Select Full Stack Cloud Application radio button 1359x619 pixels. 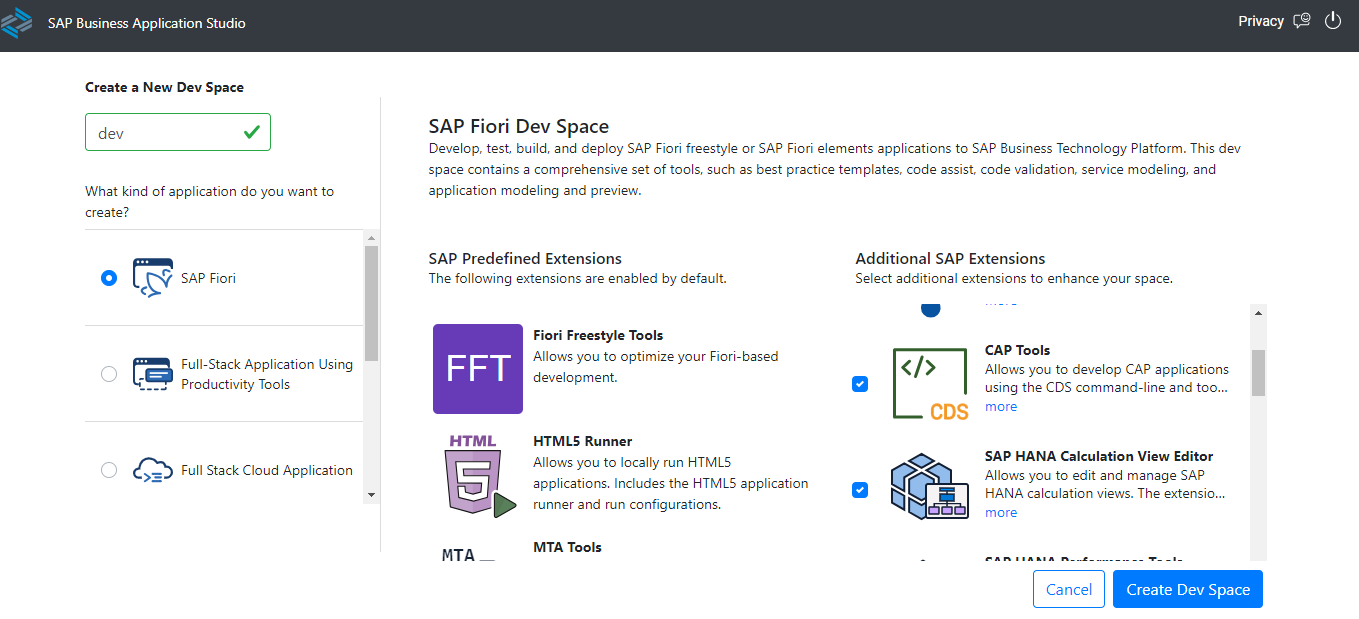point(109,470)
